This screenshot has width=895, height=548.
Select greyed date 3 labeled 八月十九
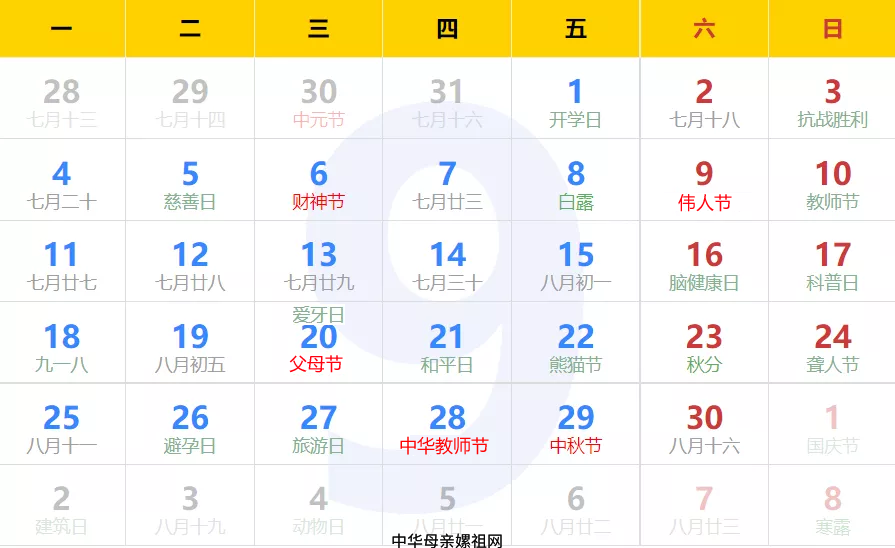[190, 506]
